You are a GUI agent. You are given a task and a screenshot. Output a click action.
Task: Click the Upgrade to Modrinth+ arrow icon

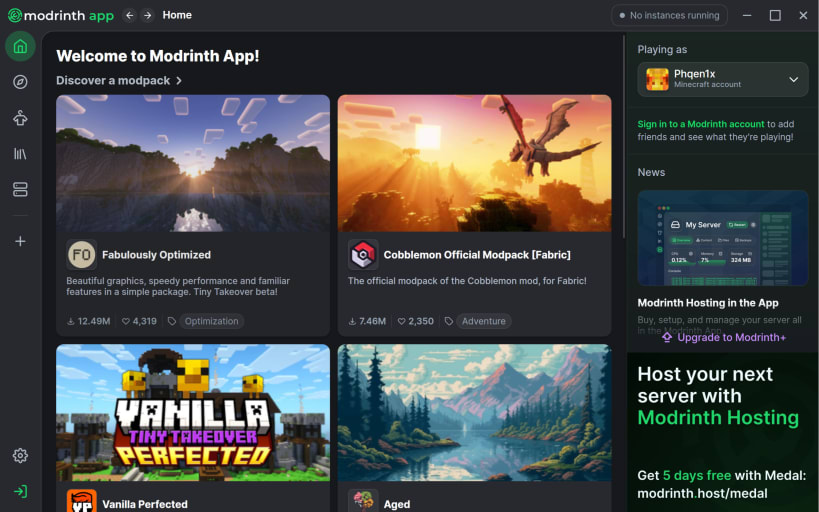[667, 338]
